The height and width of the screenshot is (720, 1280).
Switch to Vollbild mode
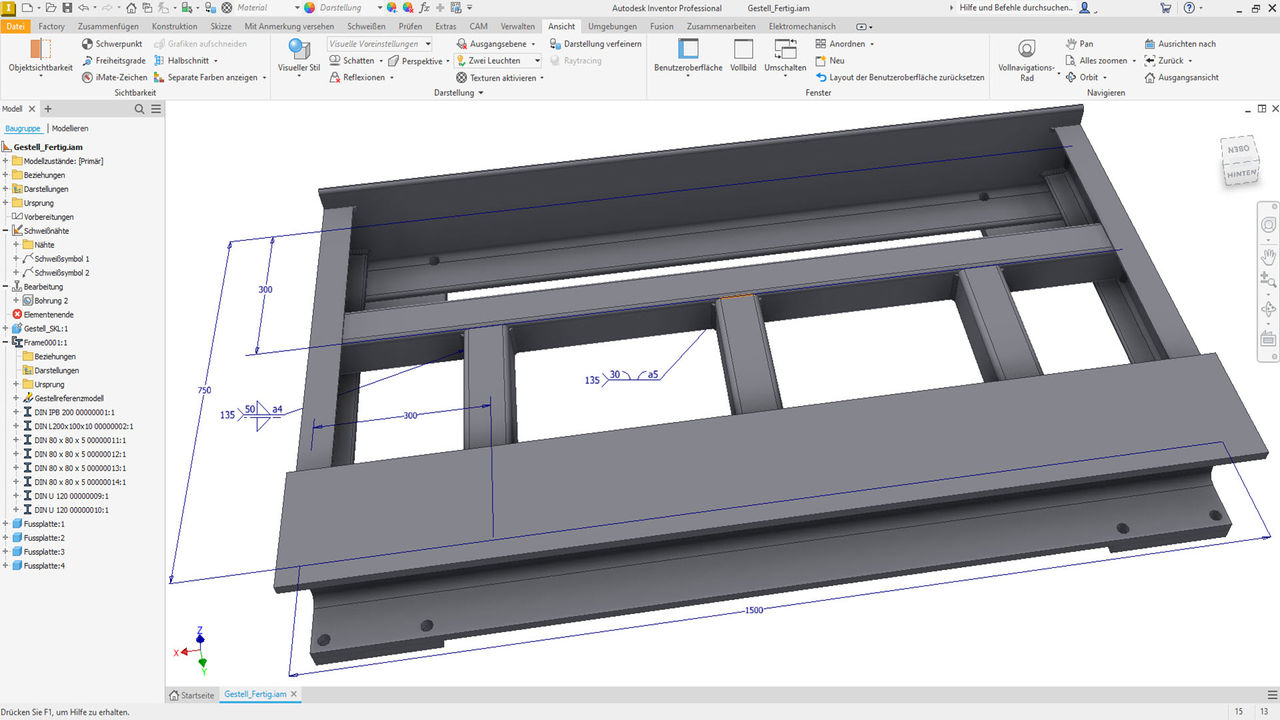(x=743, y=55)
